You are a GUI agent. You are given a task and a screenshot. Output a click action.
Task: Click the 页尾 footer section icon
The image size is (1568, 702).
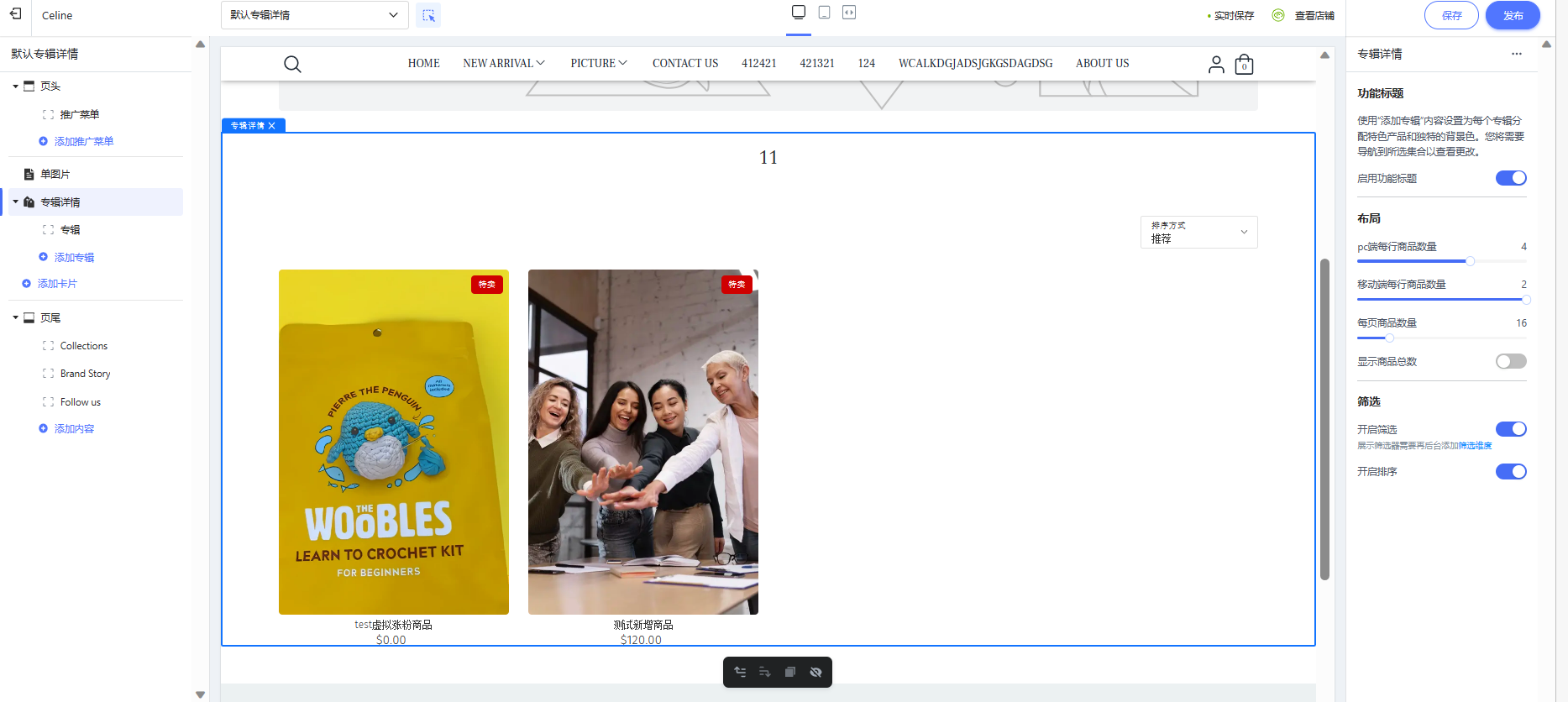[x=29, y=317]
